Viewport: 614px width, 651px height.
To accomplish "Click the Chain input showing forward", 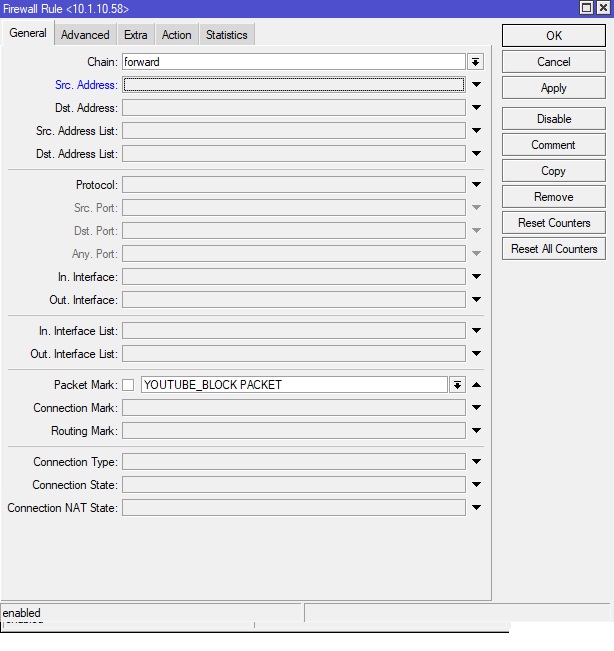I will 294,62.
